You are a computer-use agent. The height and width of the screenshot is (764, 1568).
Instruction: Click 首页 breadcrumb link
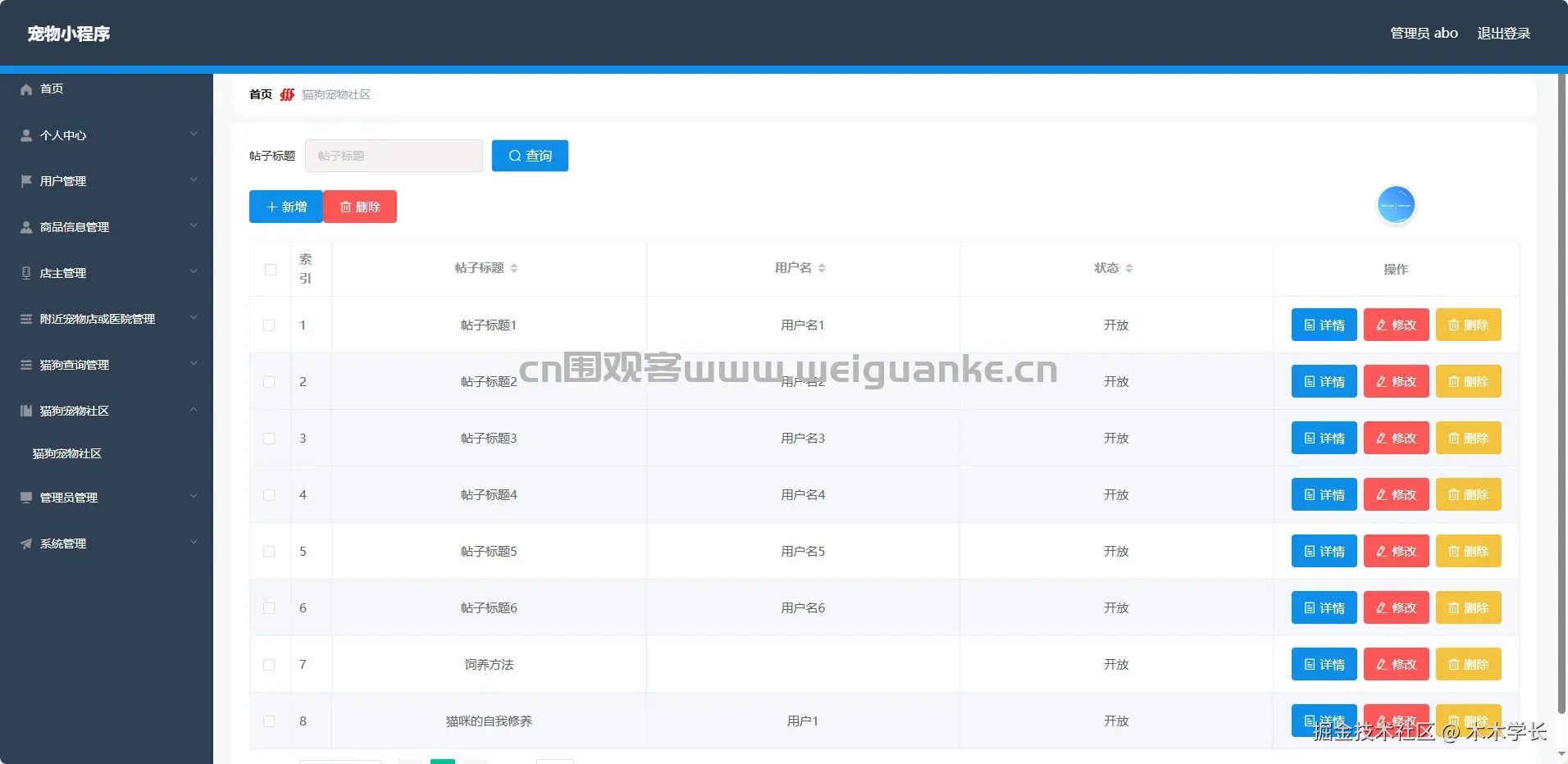pos(261,94)
